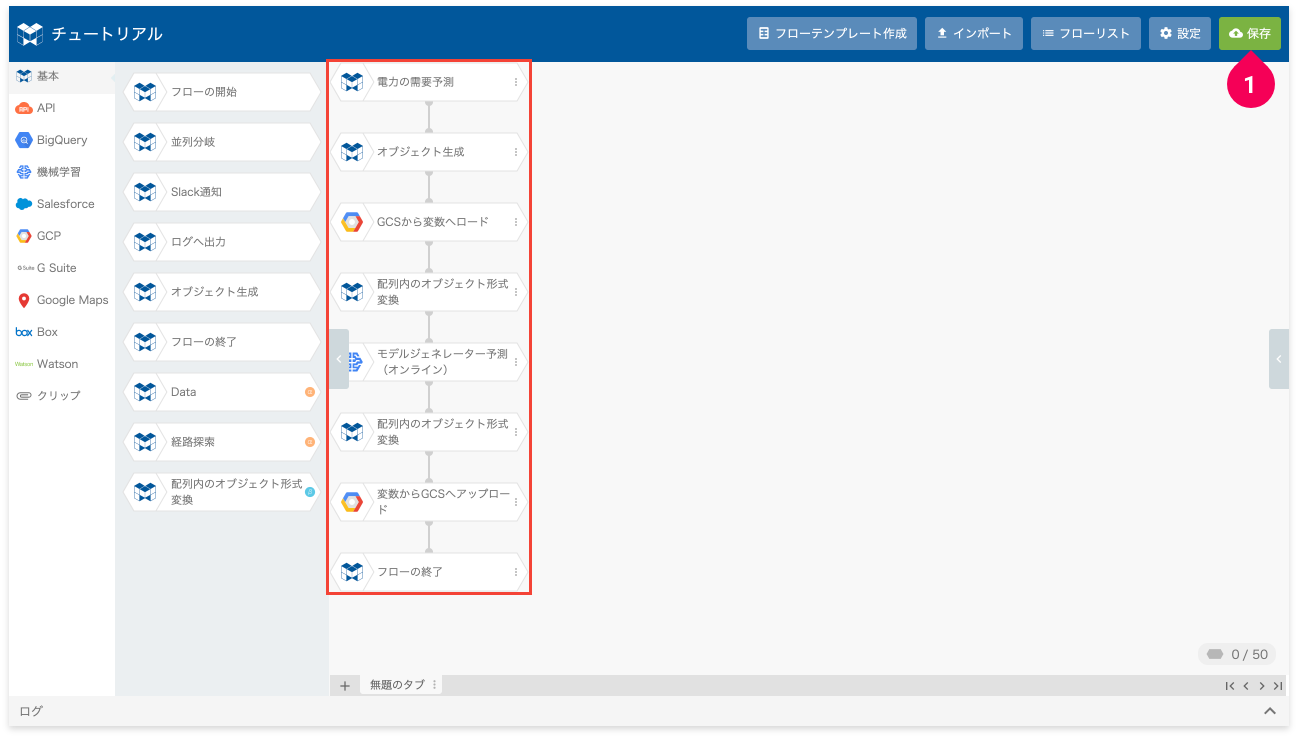This screenshot has width=1298, height=738.
Task: Select the Box category
Action: pyautogui.click(x=62, y=332)
